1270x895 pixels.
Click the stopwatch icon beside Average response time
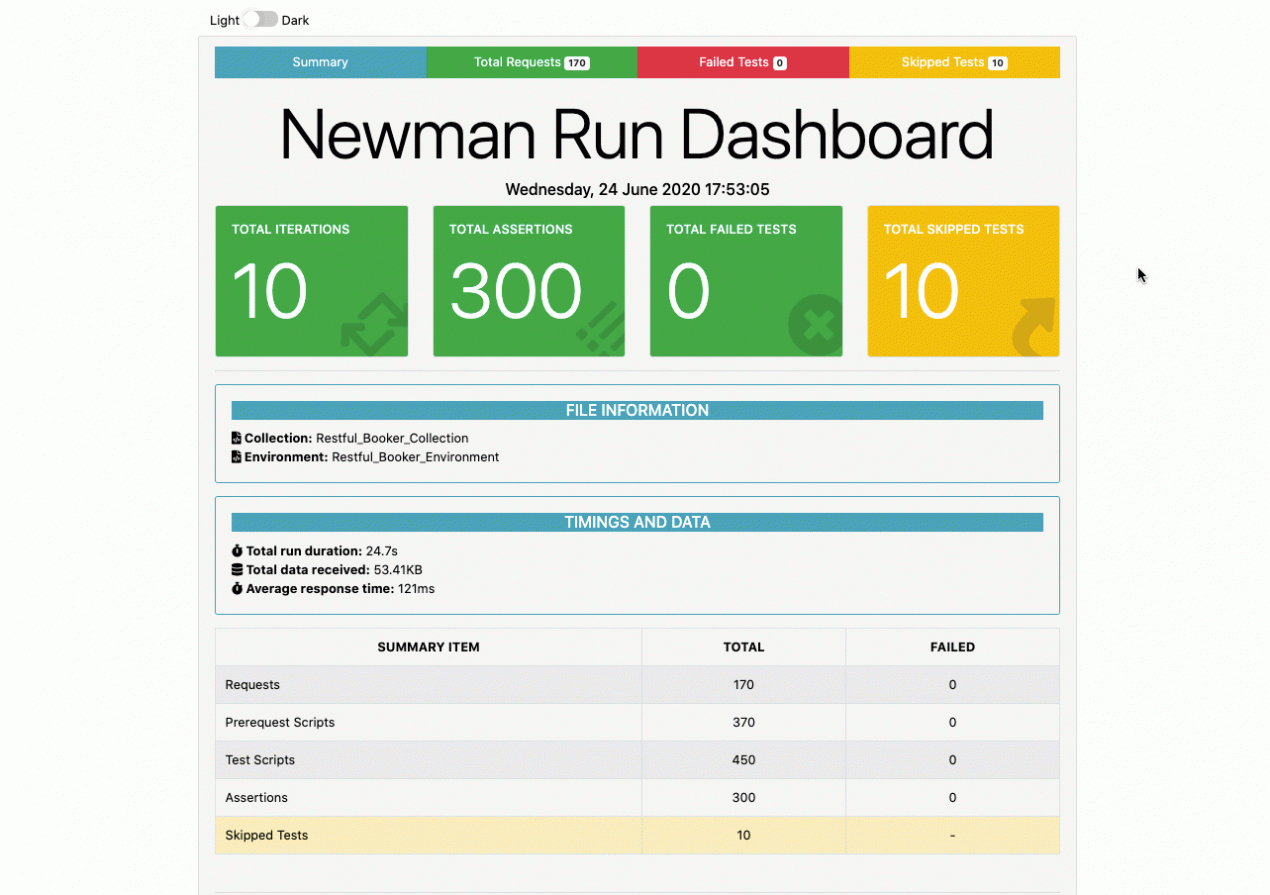coord(237,589)
